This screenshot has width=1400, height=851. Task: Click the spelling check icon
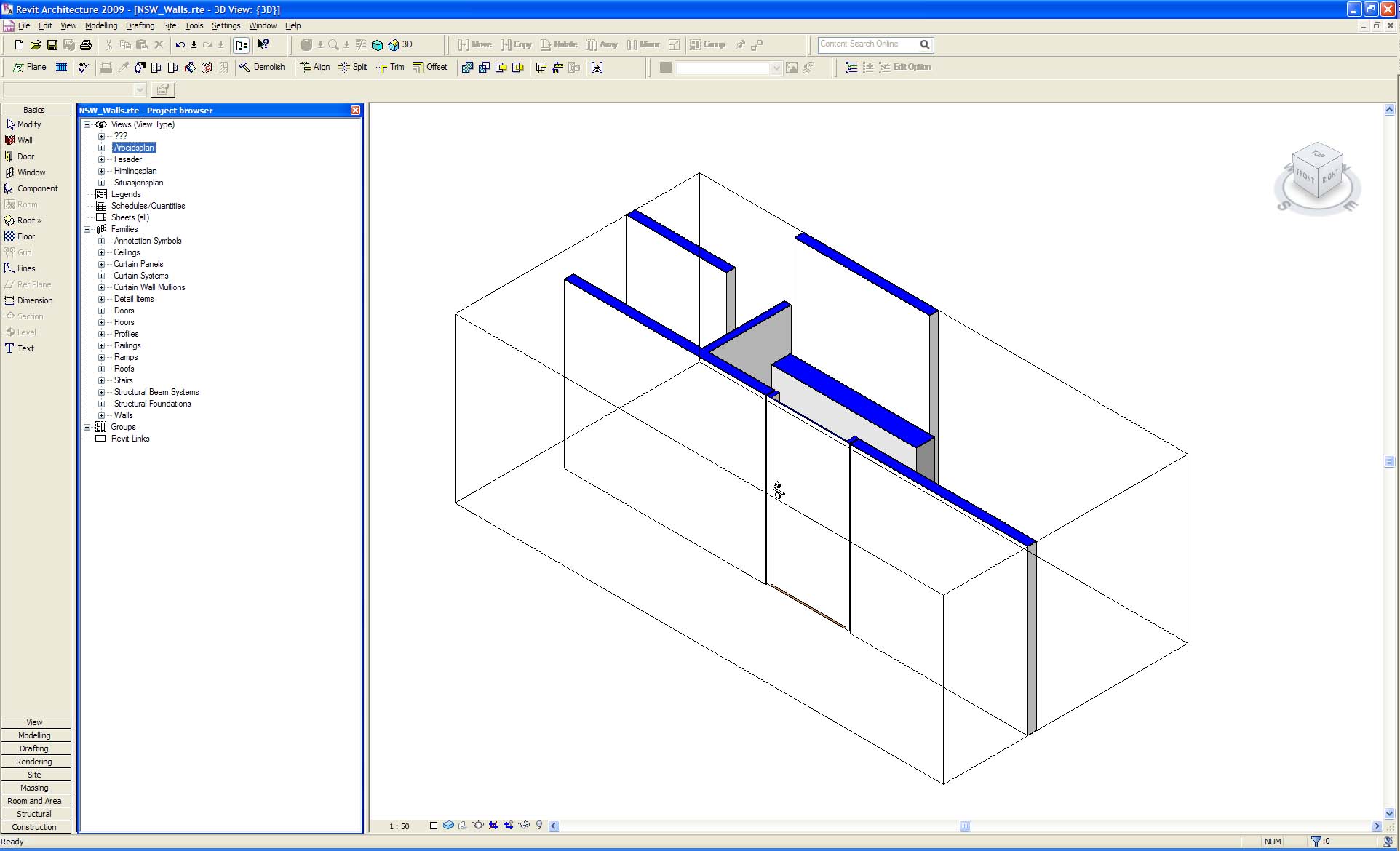click(x=83, y=67)
